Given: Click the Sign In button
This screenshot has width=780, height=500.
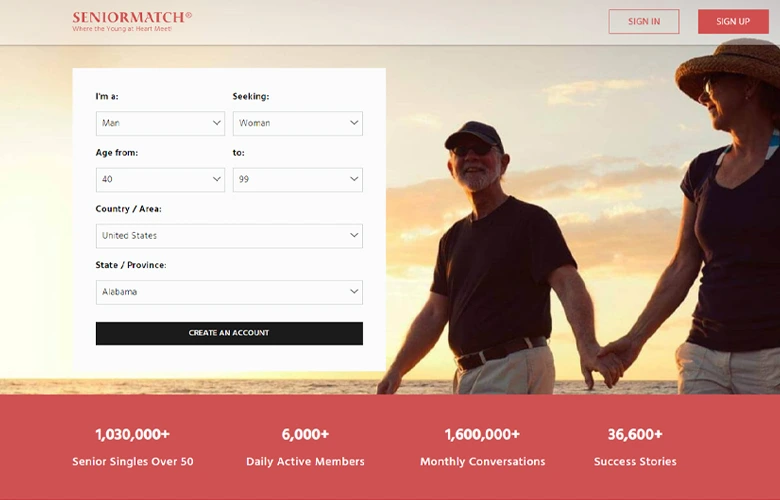Looking at the screenshot, I should pyautogui.click(x=644, y=21).
